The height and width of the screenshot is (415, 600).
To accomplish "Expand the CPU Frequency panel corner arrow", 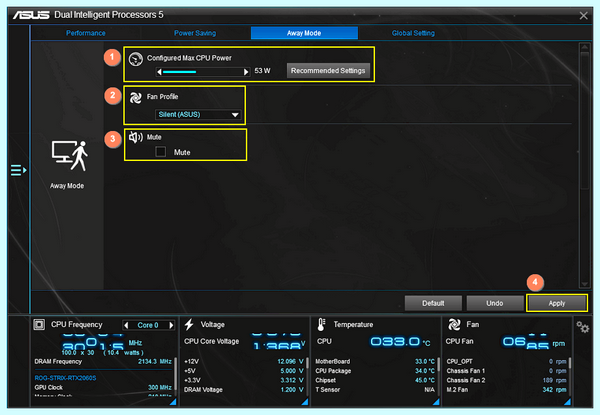I will click(x=173, y=402).
